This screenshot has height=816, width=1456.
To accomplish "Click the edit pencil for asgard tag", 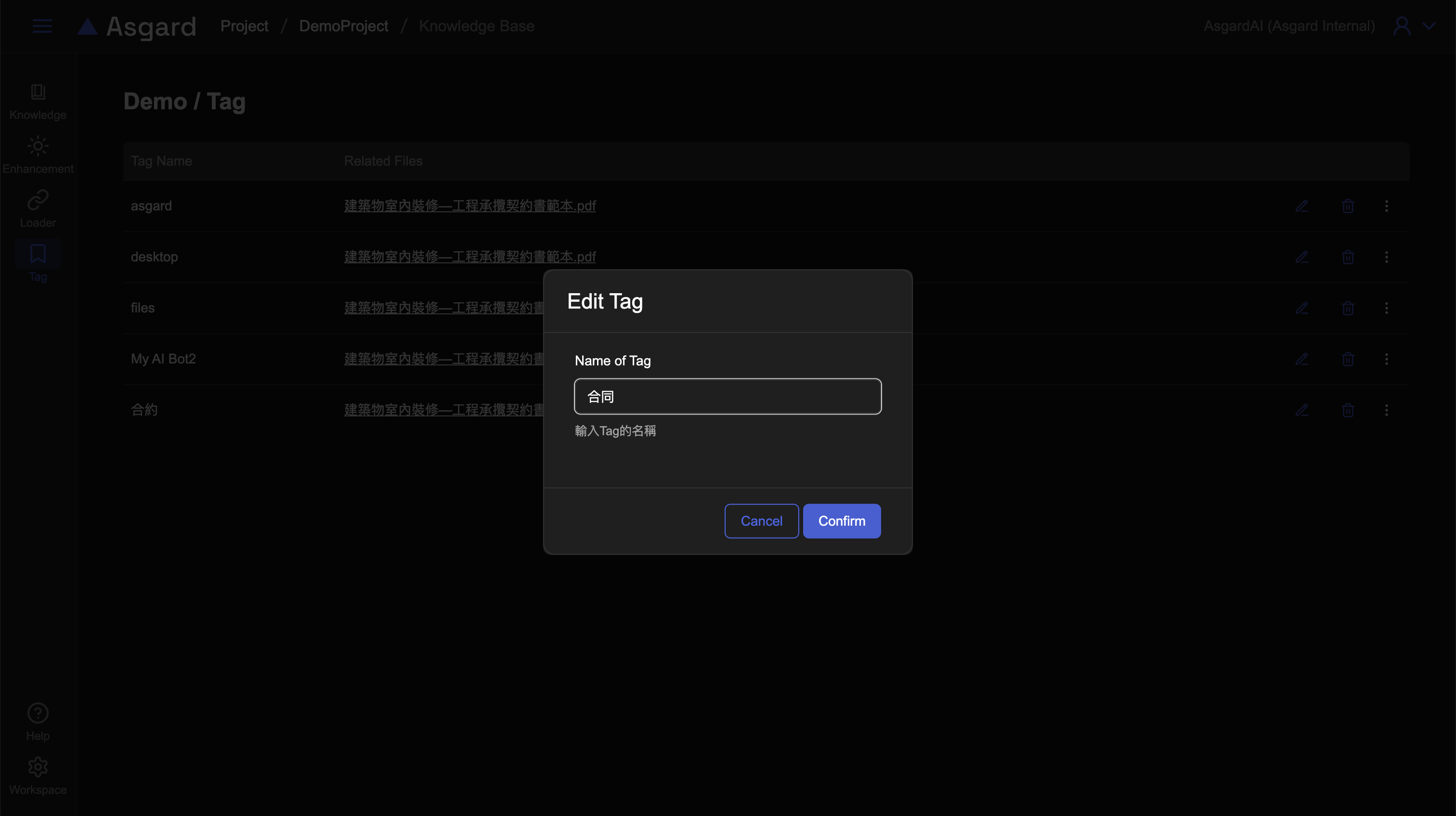I will coord(1302,206).
